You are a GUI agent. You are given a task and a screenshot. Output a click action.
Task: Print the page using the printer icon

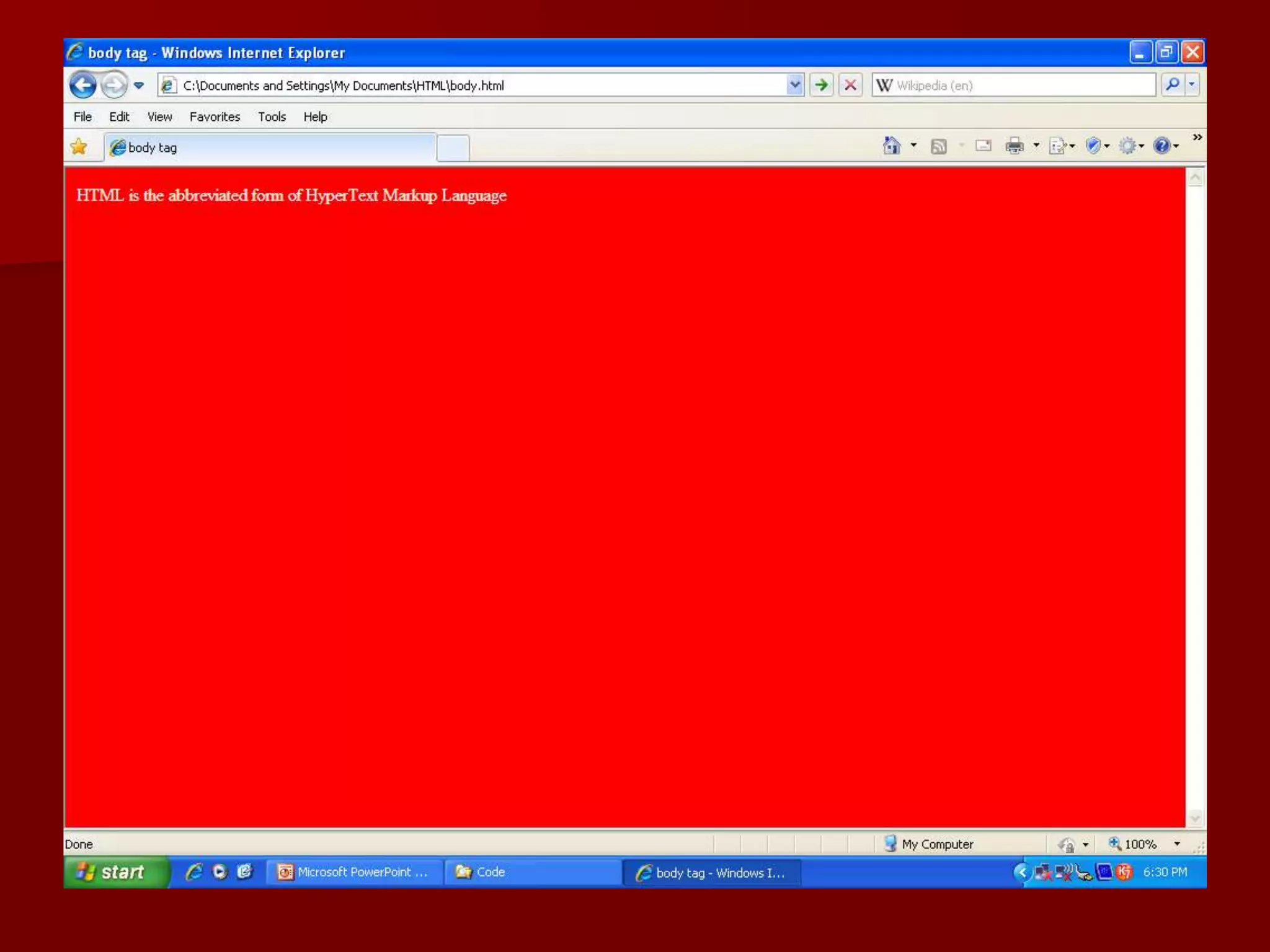tap(1015, 146)
